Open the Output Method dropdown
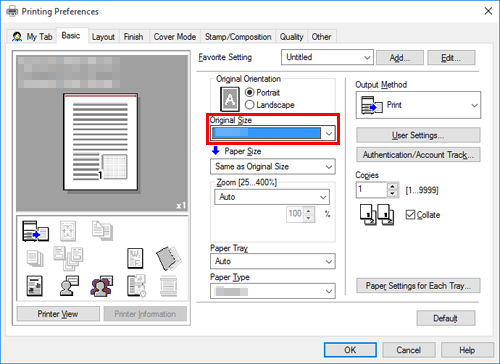Image resolution: width=500 pixels, height=364 pixels. (x=418, y=105)
